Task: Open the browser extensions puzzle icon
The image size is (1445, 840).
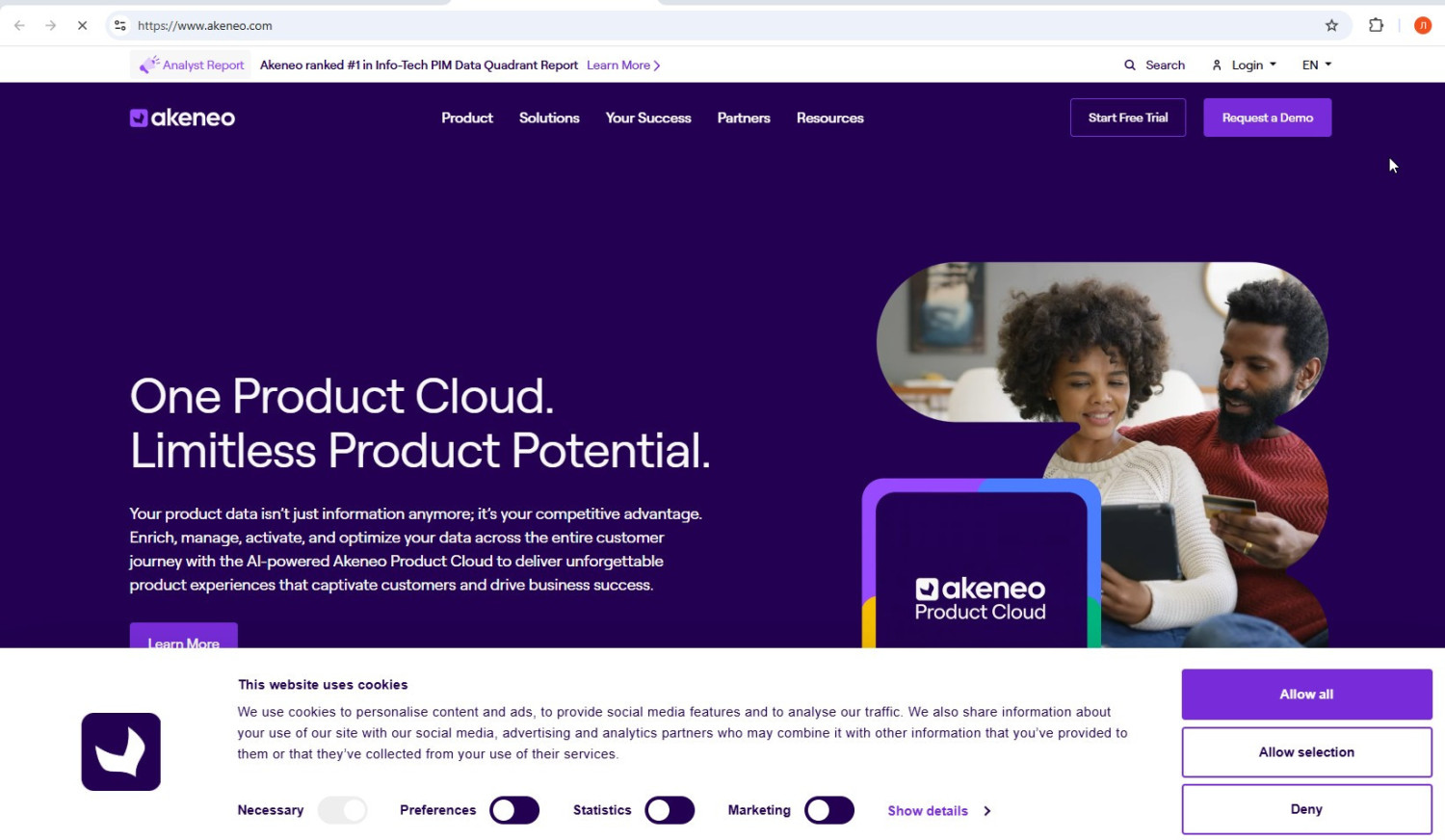Action: click(x=1376, y=26)
